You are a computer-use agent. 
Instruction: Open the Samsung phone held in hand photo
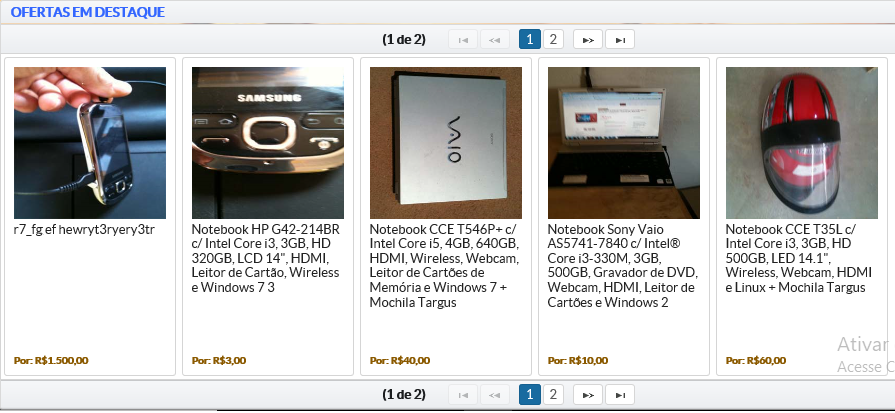pyautogui.click(x=90, y=143)
